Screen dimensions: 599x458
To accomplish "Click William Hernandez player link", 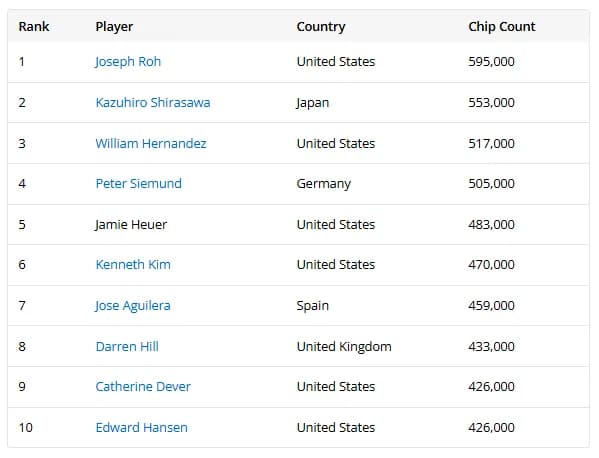I will tap(151, 144).
